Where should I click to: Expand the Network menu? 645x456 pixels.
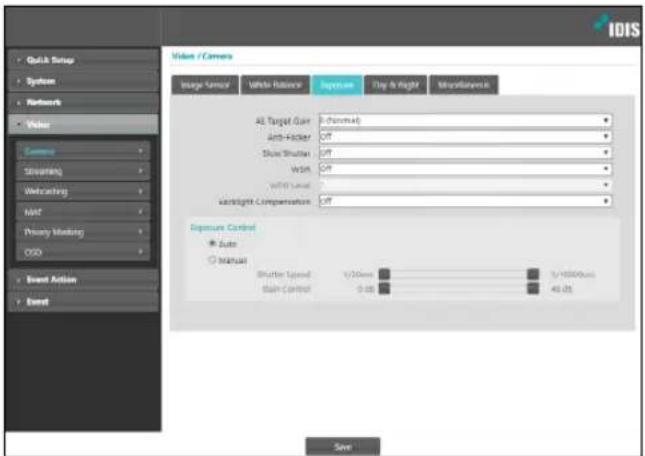(83, 102)
